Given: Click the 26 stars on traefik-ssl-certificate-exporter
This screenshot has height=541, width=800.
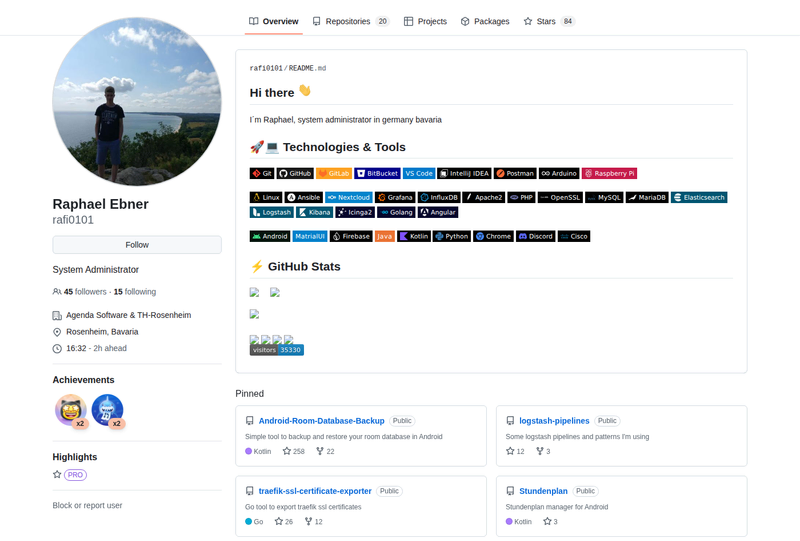Looking at the screenshot, I should (x=284, y=522).
